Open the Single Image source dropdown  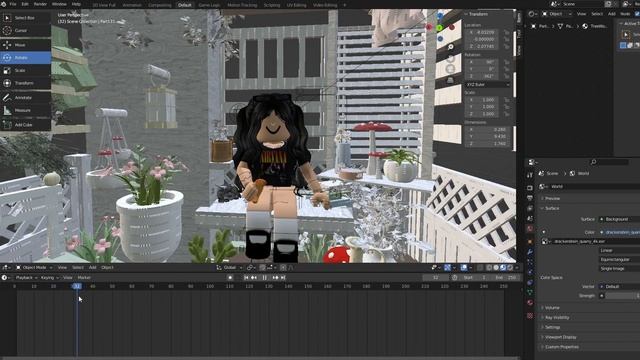pyautogui.click(x=619, y=268)
